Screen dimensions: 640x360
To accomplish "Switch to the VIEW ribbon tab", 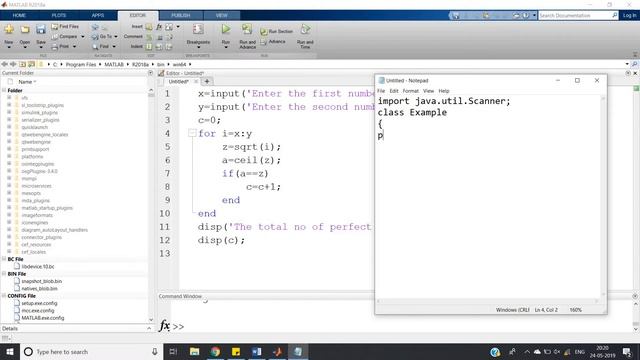I will tap(222, 15).
